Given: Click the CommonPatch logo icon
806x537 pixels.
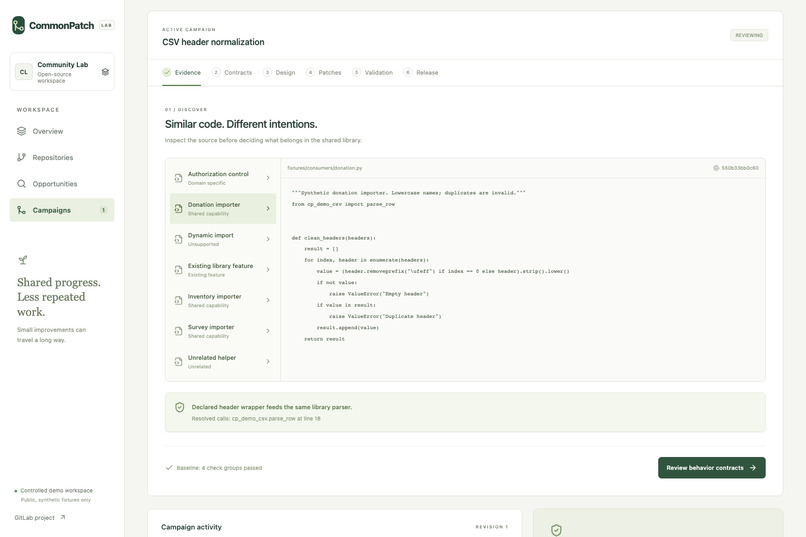Looking at the screenshot, I should click(19, 25).
